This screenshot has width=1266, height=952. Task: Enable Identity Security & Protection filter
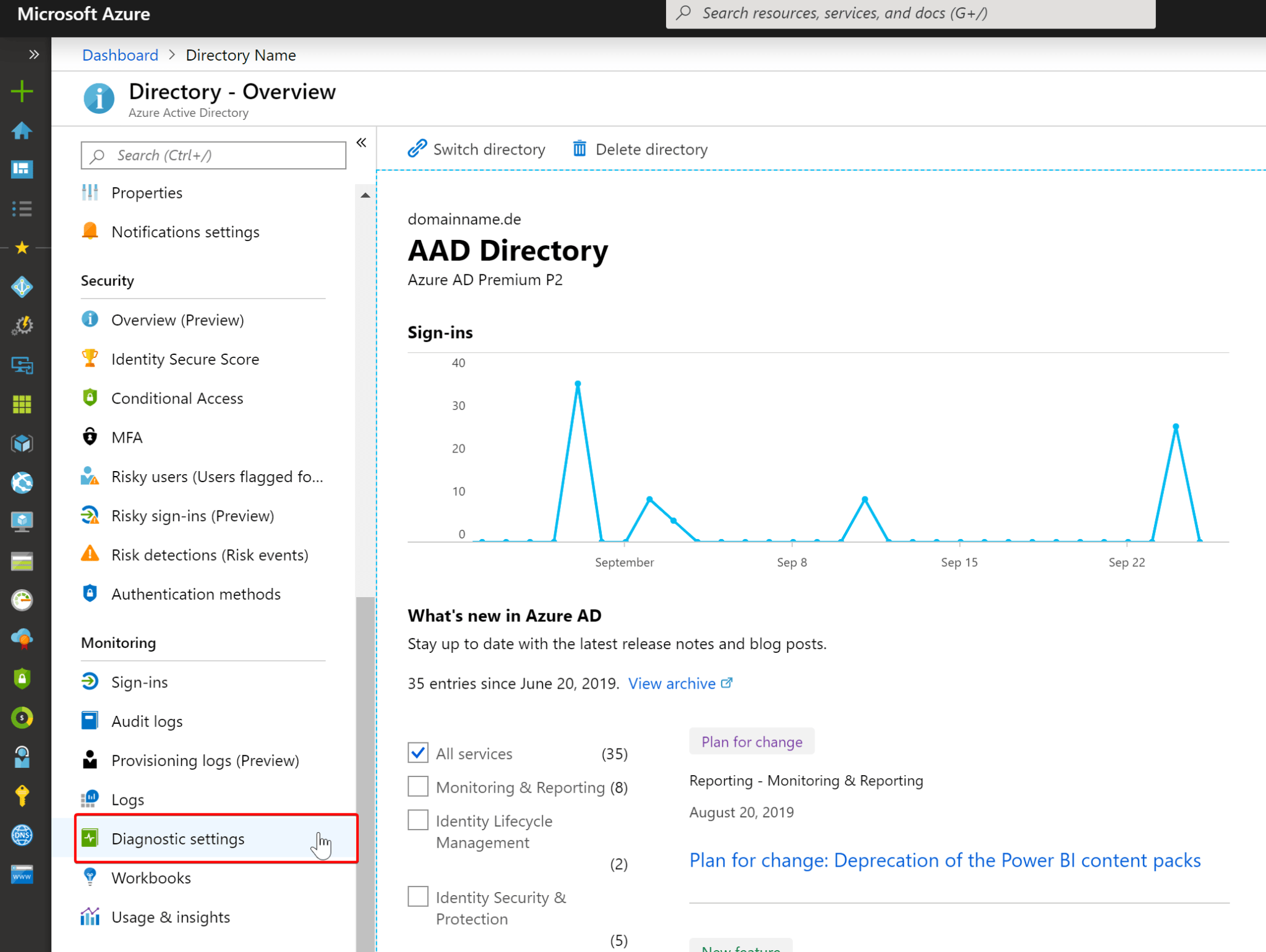(x=417, y=896)
